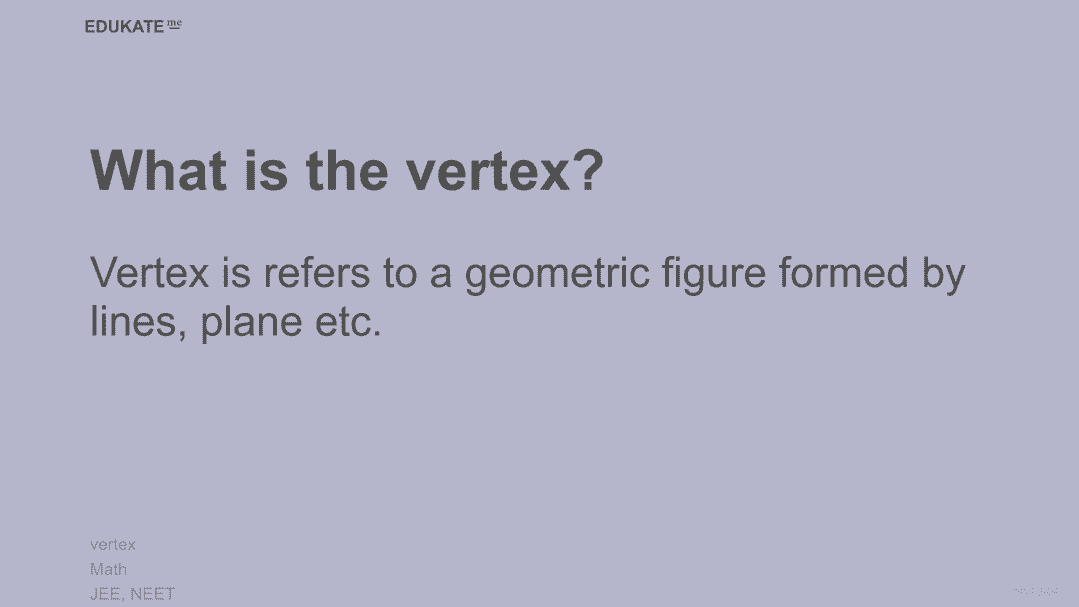Click the faint text in bottom-right corner
This screenshot has width=1079, height=607.
(1035, 591)
